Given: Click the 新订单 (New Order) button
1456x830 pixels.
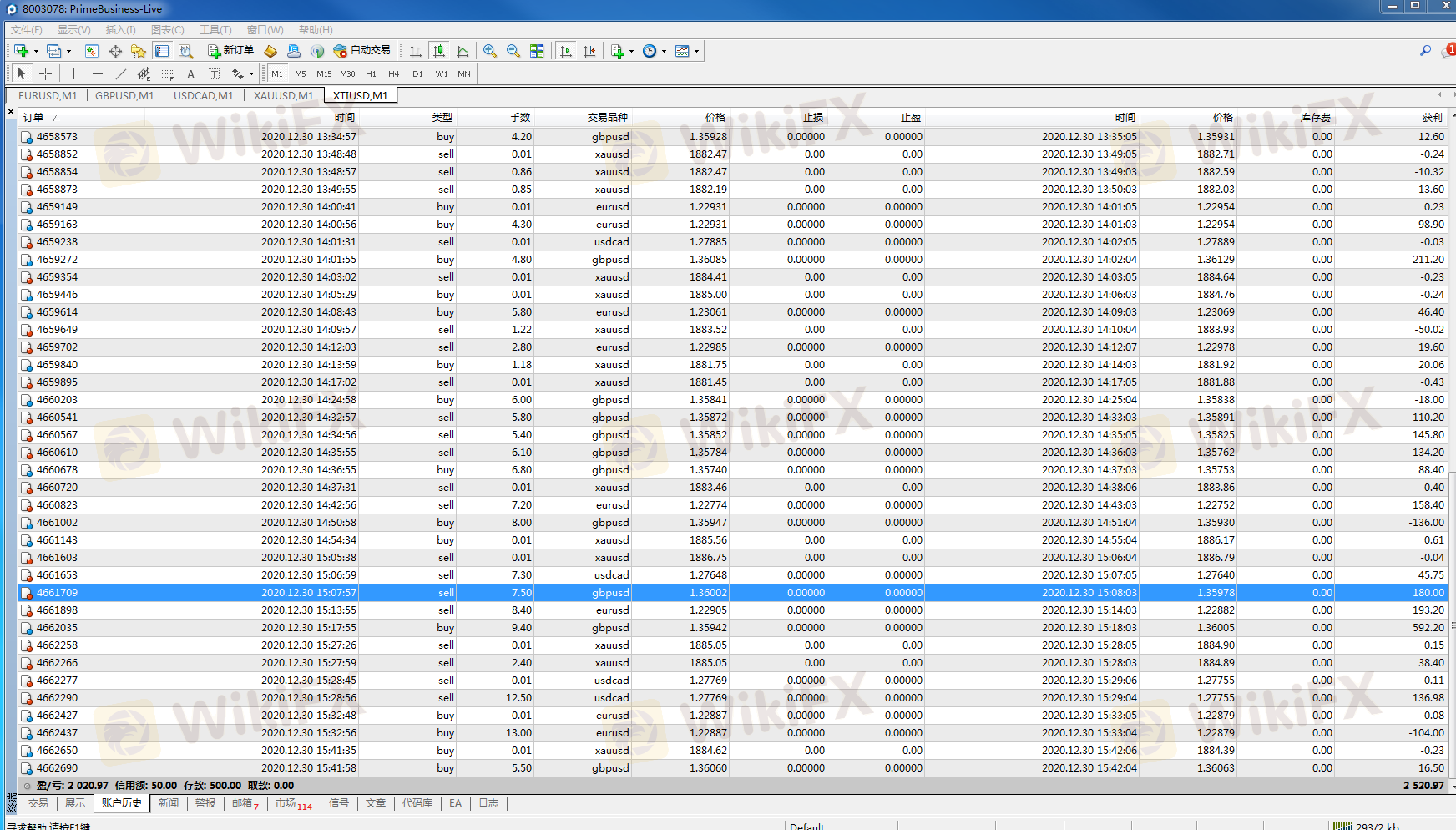Looking at the screenshot, I should (x=230, y=51).
